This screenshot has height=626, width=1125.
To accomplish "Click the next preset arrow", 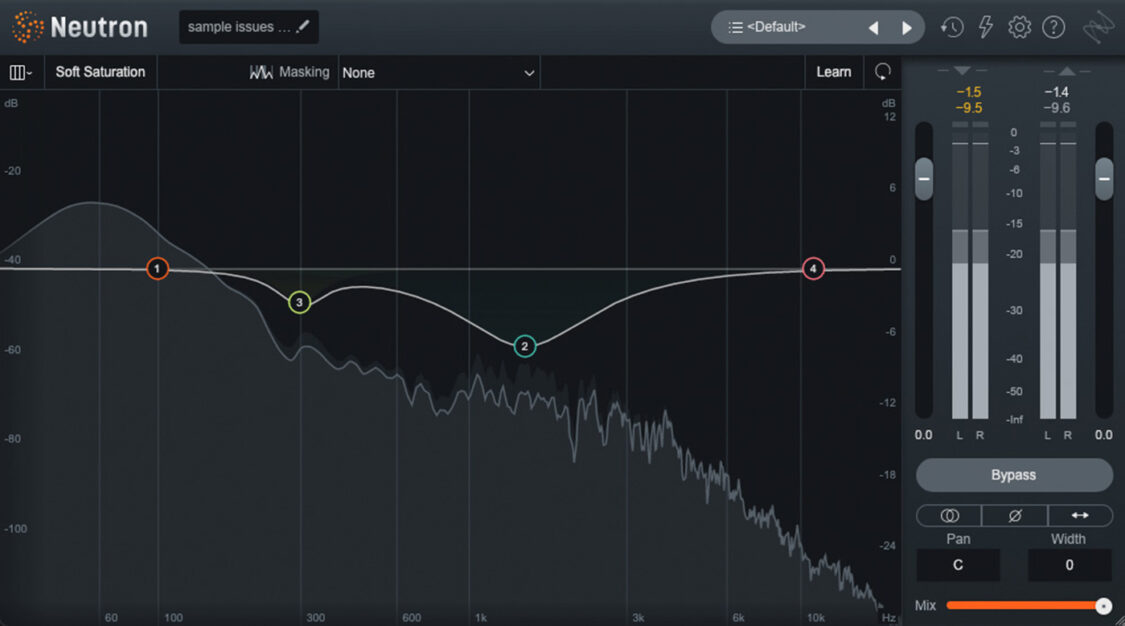I will [907, 27].
